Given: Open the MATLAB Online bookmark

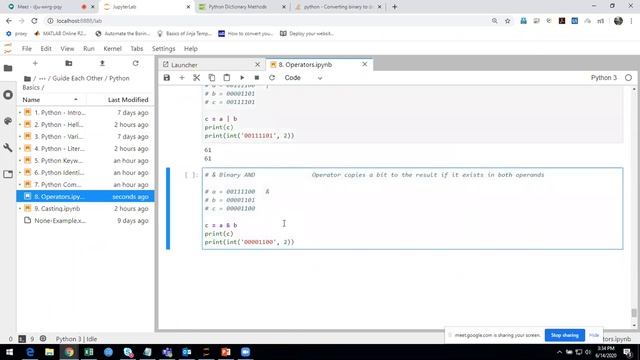Looking at the screenshot, I should [x=60, y=33].
